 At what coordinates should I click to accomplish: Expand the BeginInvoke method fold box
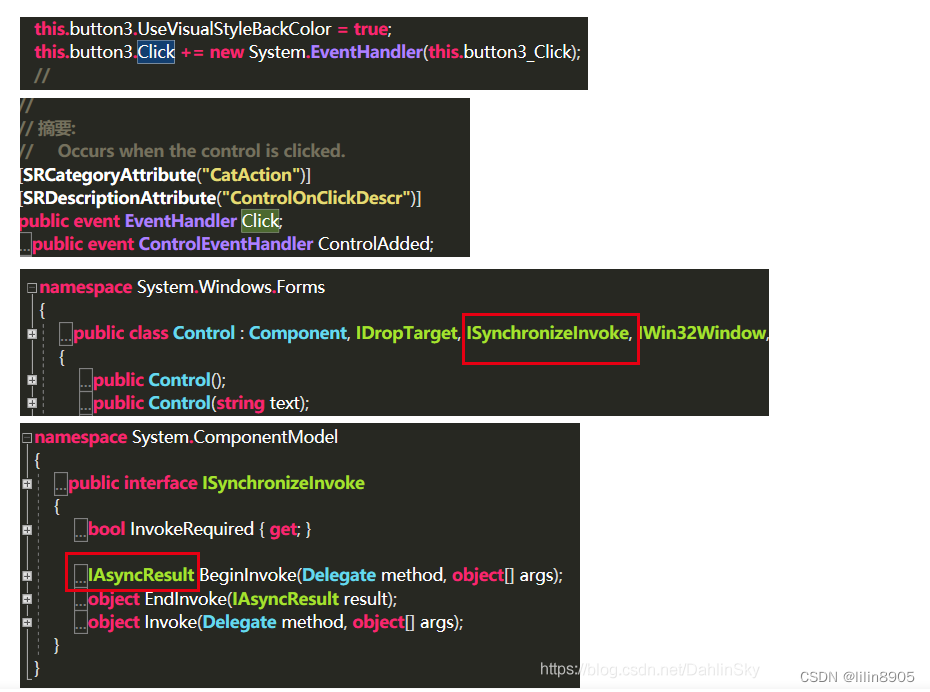(25, 574)
